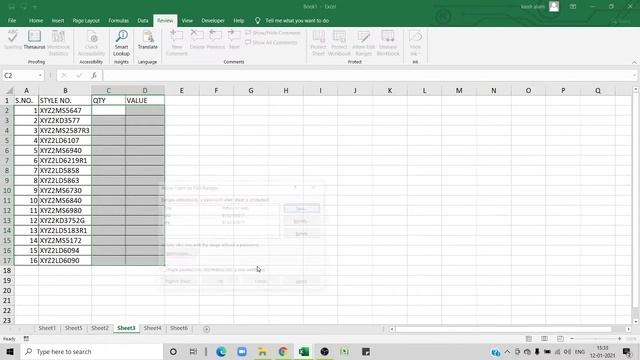Add a new sheet with plus icon
Image resolution: width=640 pixels, height=360 pixels.
(207, 329)
